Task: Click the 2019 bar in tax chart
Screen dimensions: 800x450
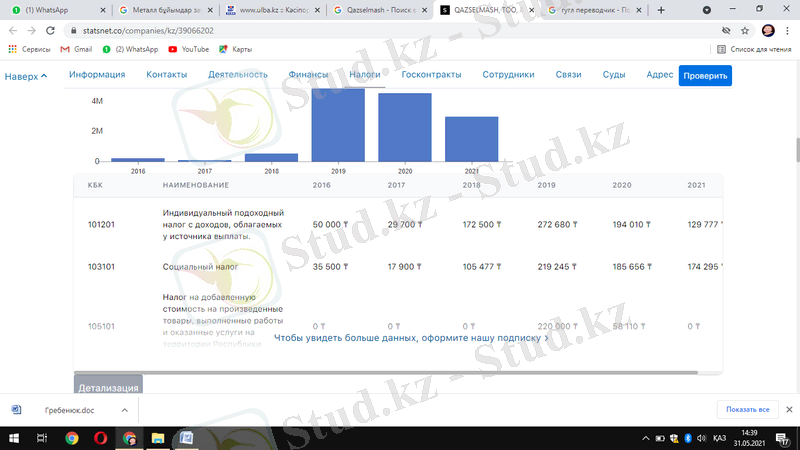Action: [x=338, y=125]
